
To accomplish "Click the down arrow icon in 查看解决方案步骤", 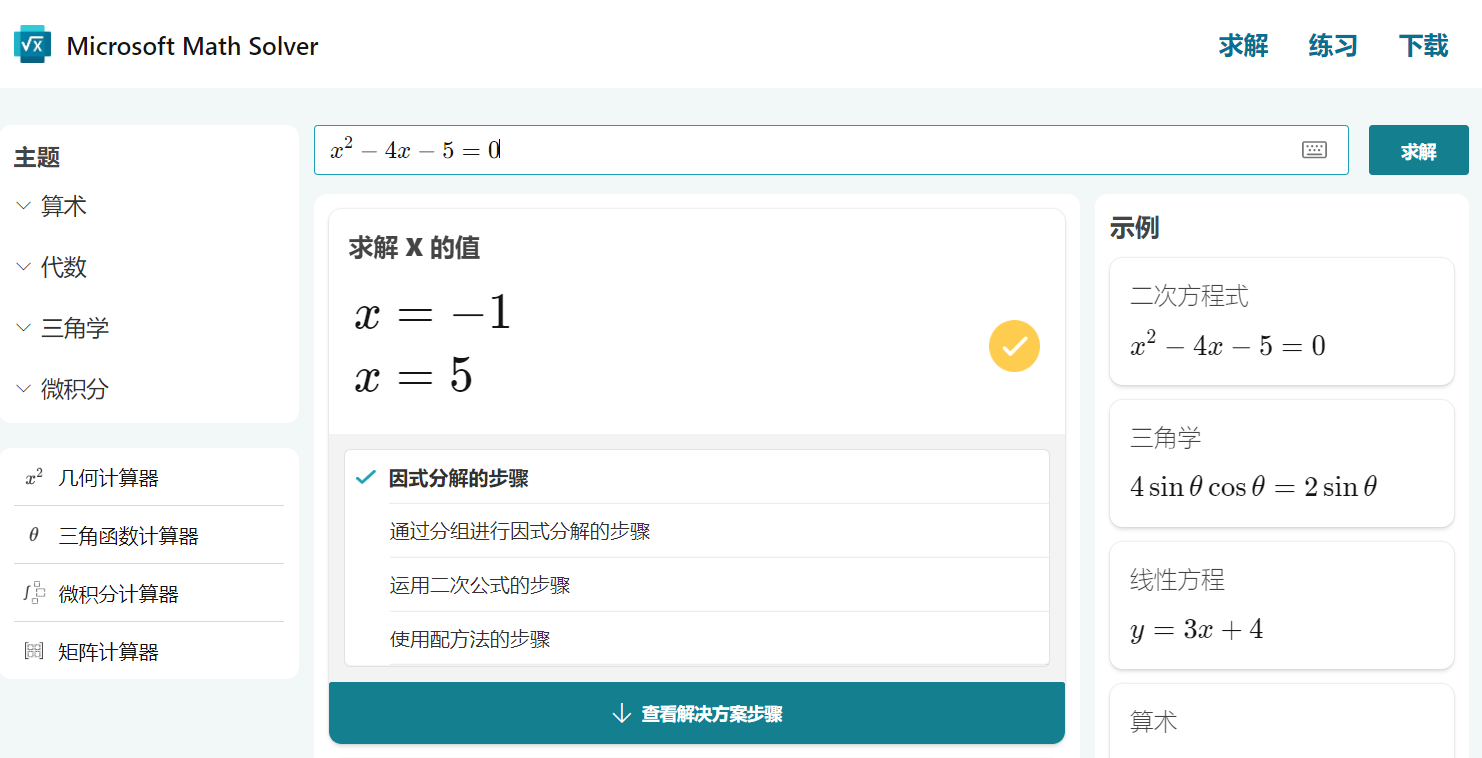I will pos(621,714).
